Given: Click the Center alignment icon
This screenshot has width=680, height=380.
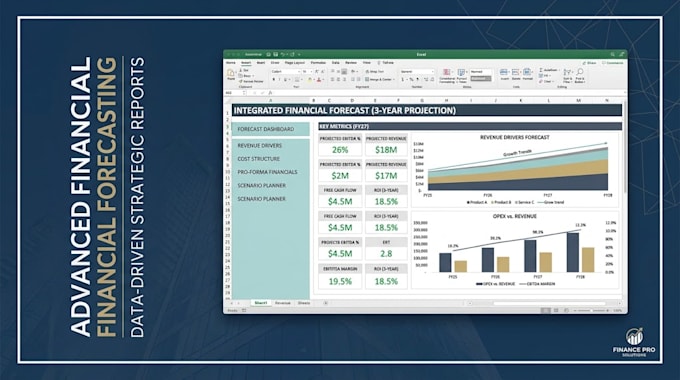Looking at the screenshot, I should click(x=338, y=79).
